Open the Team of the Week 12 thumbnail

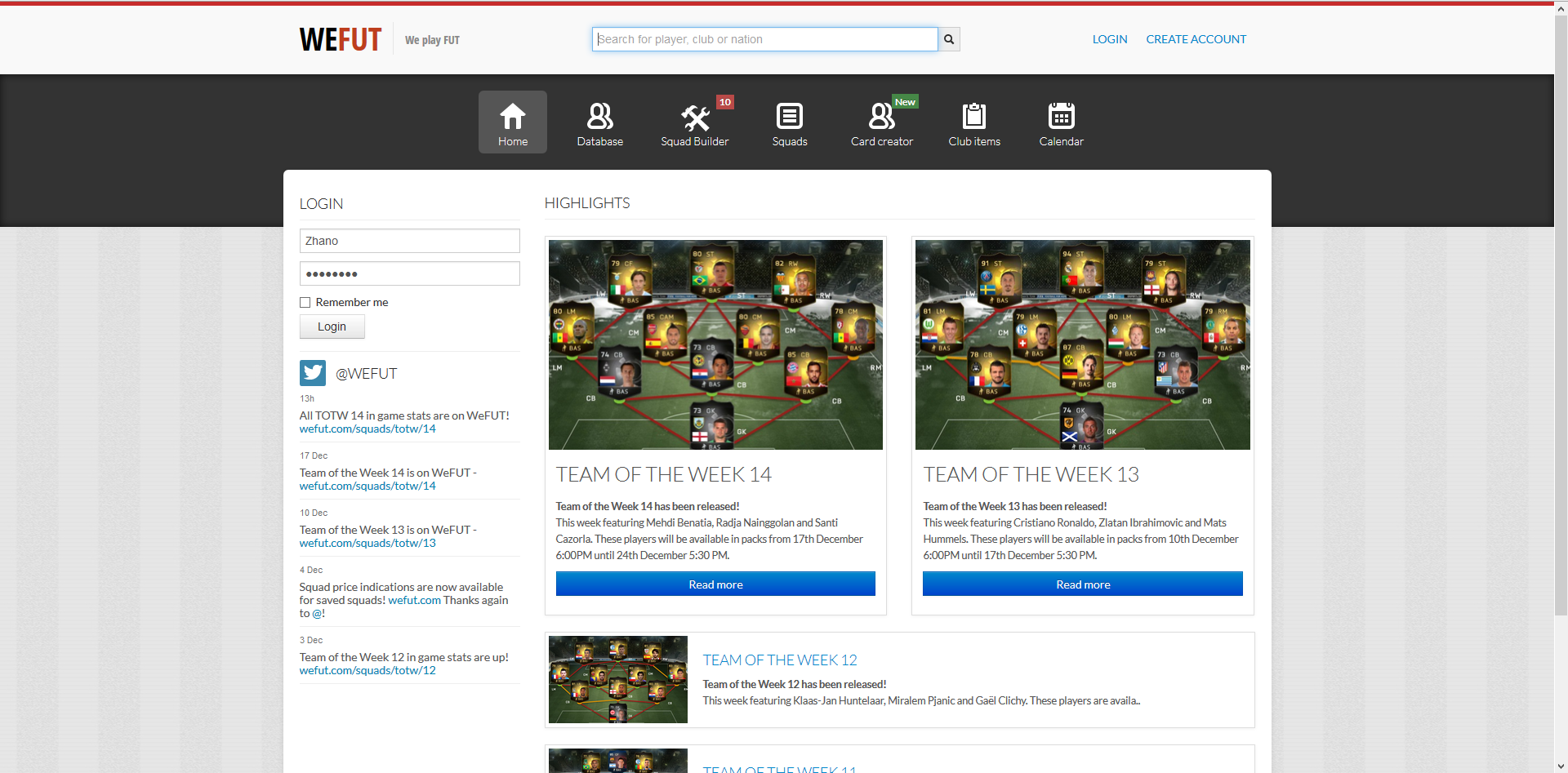pyautogui.click(x=618, y=679)
